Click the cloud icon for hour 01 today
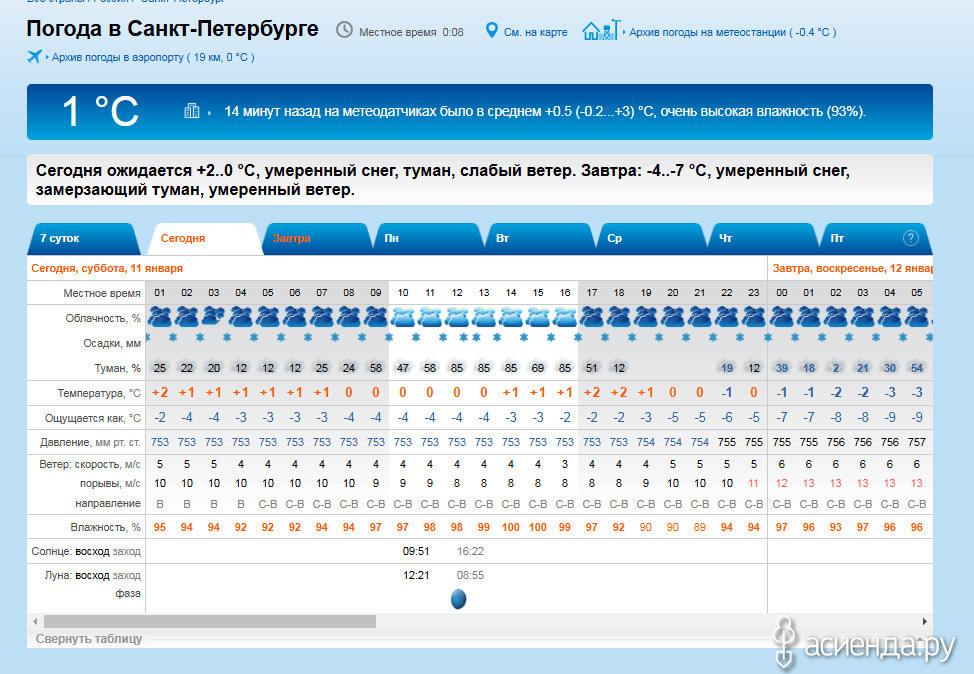The height and width of the screenshot is (674, 974). pos(160,317)
